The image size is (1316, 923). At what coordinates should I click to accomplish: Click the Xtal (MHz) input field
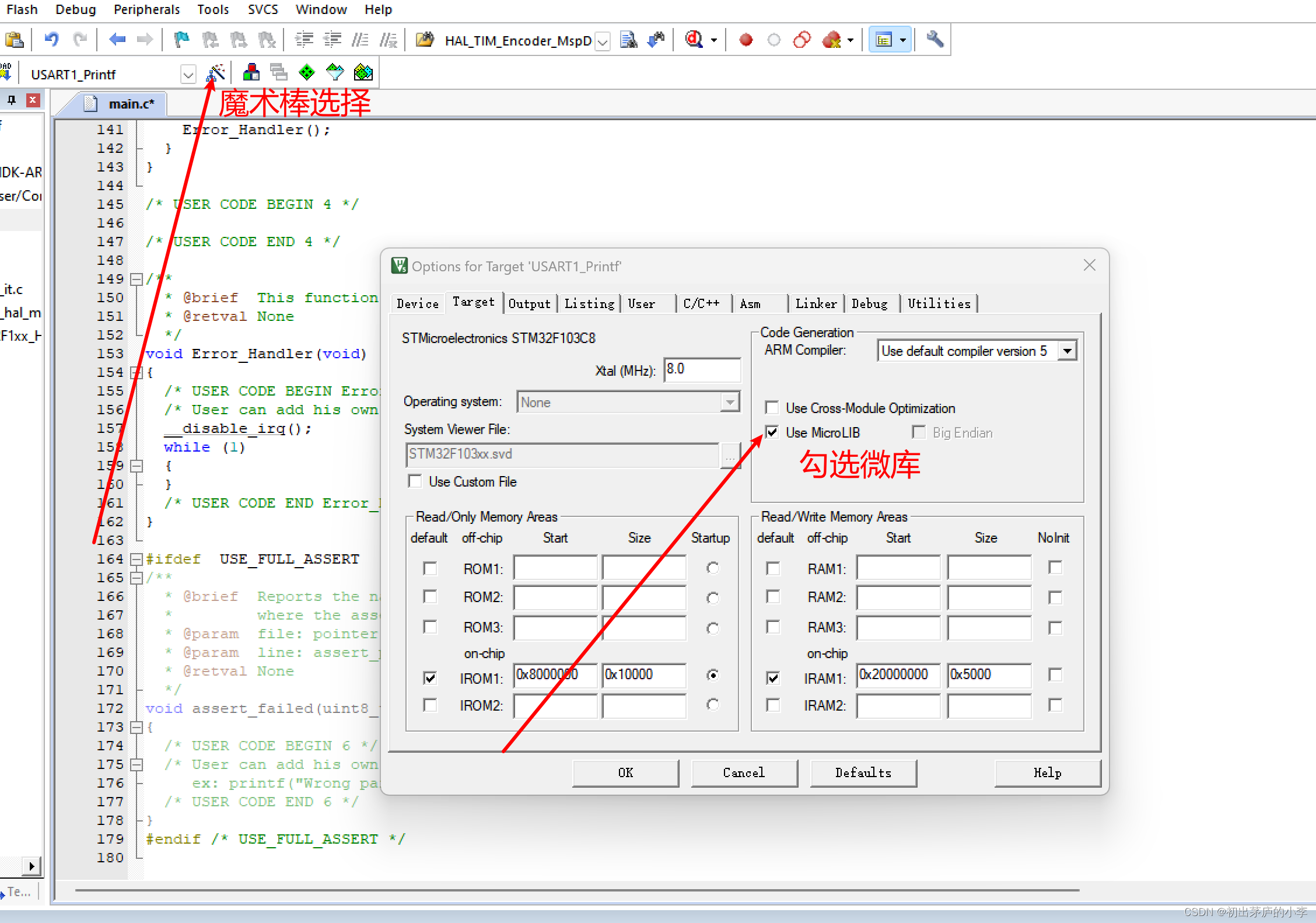(702, 369)
